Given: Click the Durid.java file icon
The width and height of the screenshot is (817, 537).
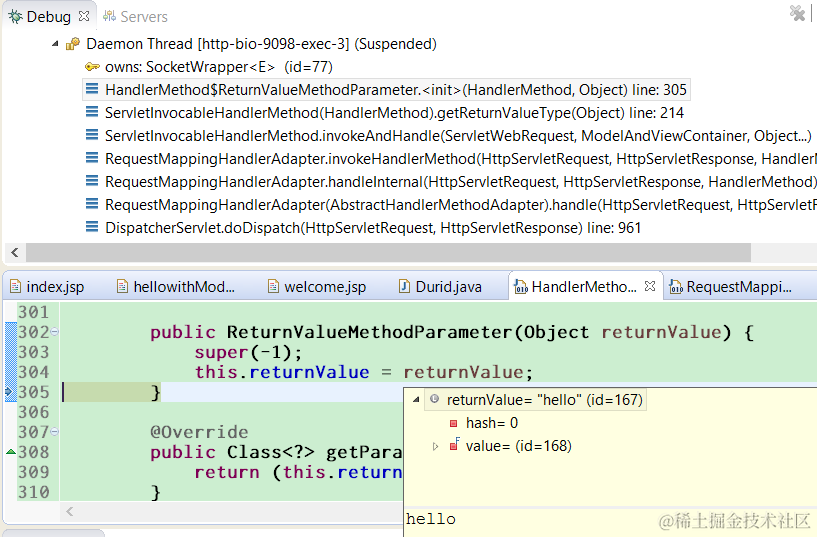Looking at the screenshot, I should (x=404, y=286).
